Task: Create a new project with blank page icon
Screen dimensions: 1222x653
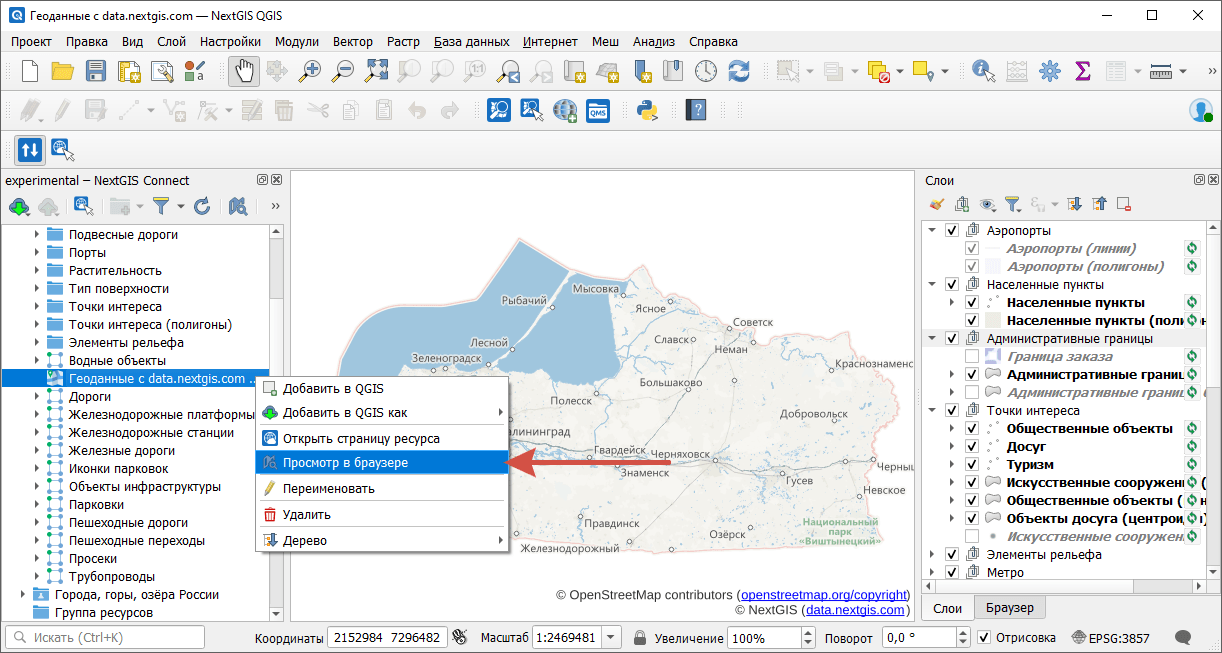Action: (x=30, y=71)
